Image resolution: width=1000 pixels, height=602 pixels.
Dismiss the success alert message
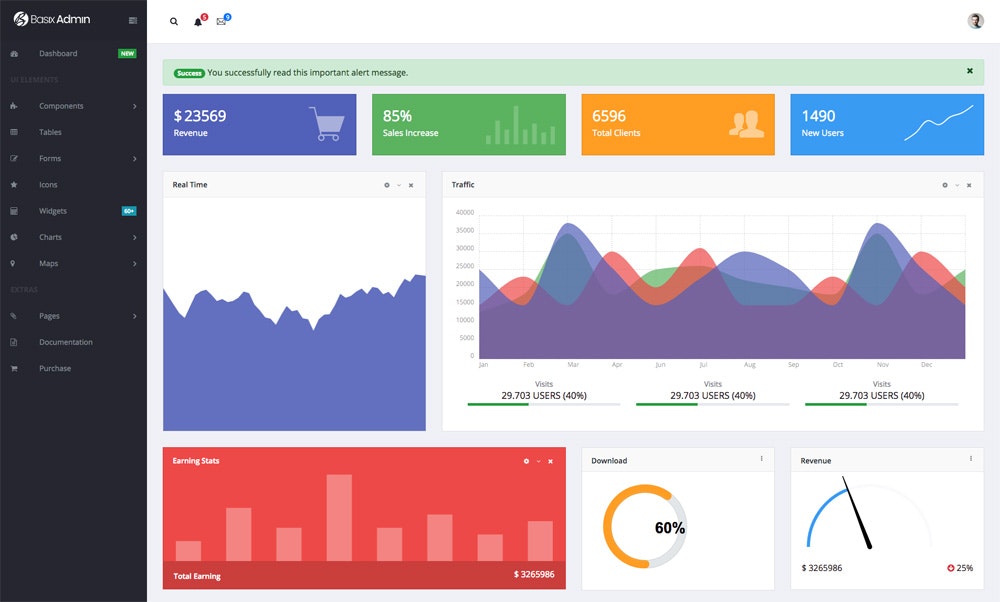click(x=969, y=71)
